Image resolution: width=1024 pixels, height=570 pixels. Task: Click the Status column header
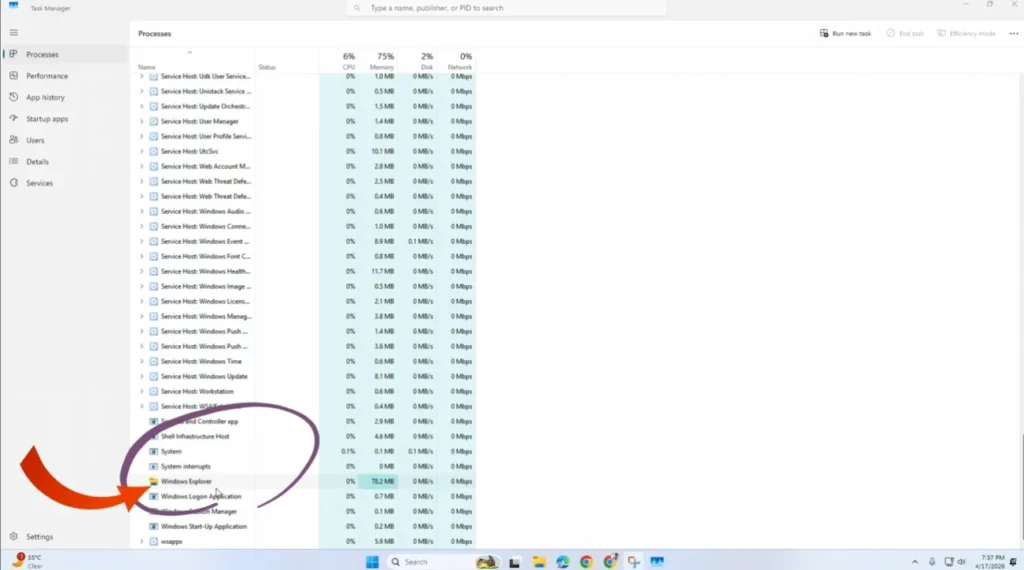click(x=287, y=61)
